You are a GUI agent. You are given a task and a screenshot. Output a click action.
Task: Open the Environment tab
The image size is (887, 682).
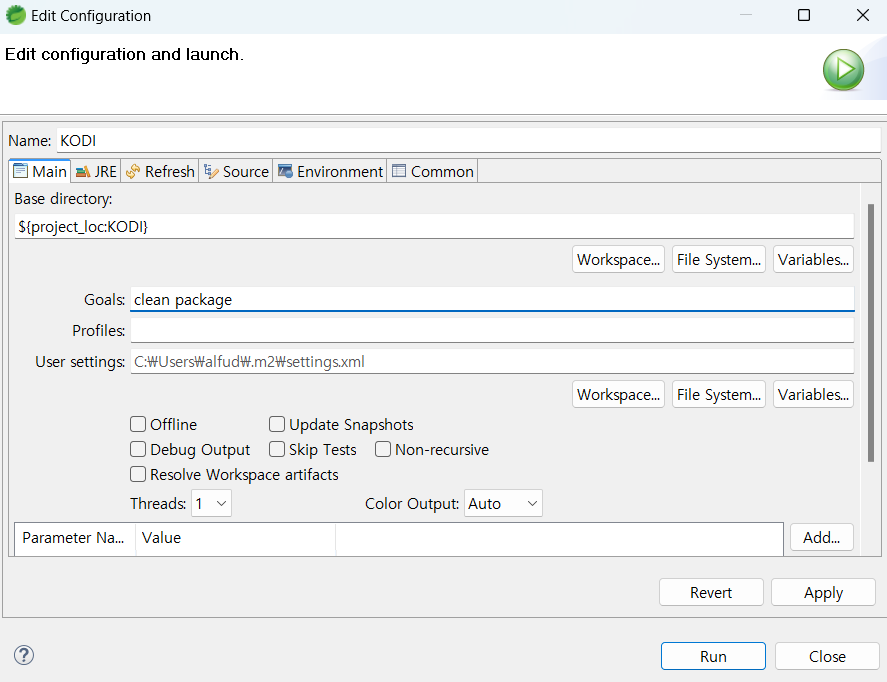pyautogui.click(x=330, y=171)
